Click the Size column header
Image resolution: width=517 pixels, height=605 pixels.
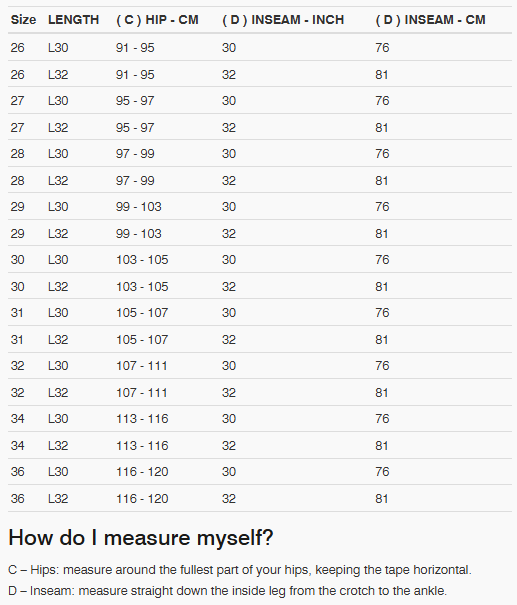[x=23, y=20]
